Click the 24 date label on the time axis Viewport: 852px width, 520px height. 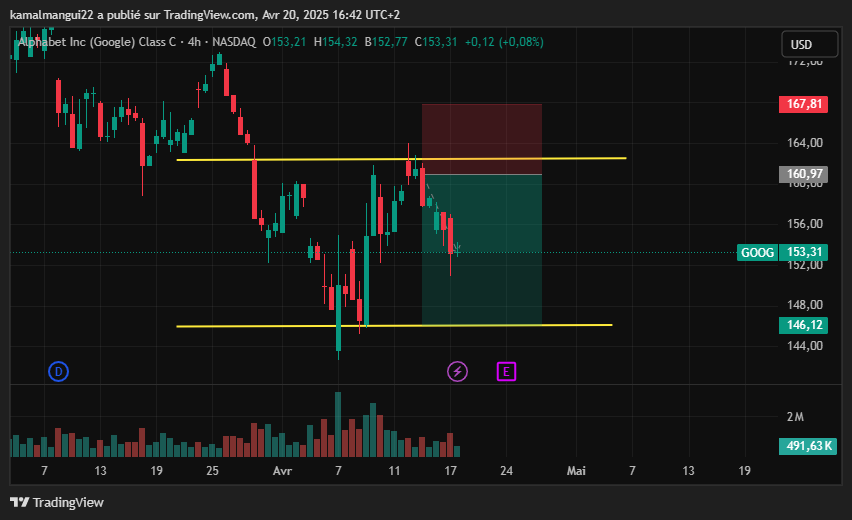click(x=506, y=471)
